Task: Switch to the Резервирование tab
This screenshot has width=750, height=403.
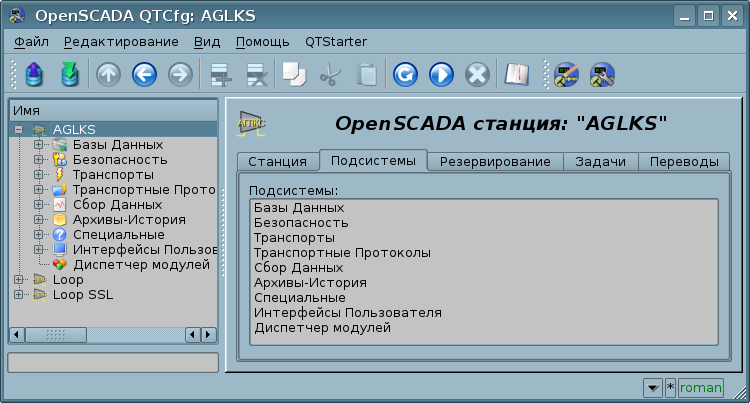Action: pyautogui.click(x=495, y=162)
